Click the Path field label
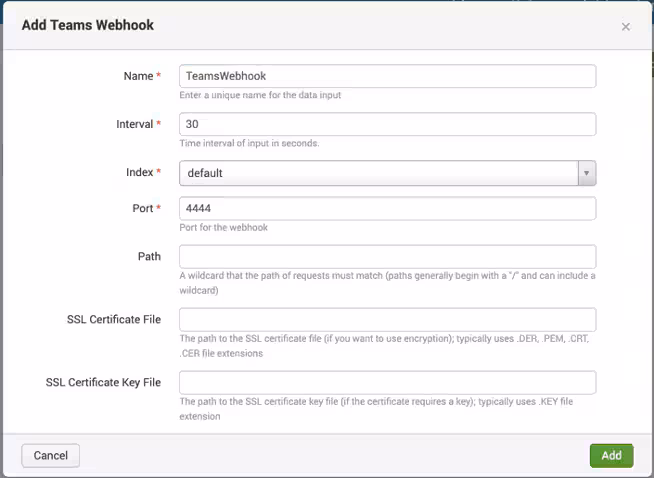Image resolution: width=654 pixels, height=478 pixels. coord(149,256)
